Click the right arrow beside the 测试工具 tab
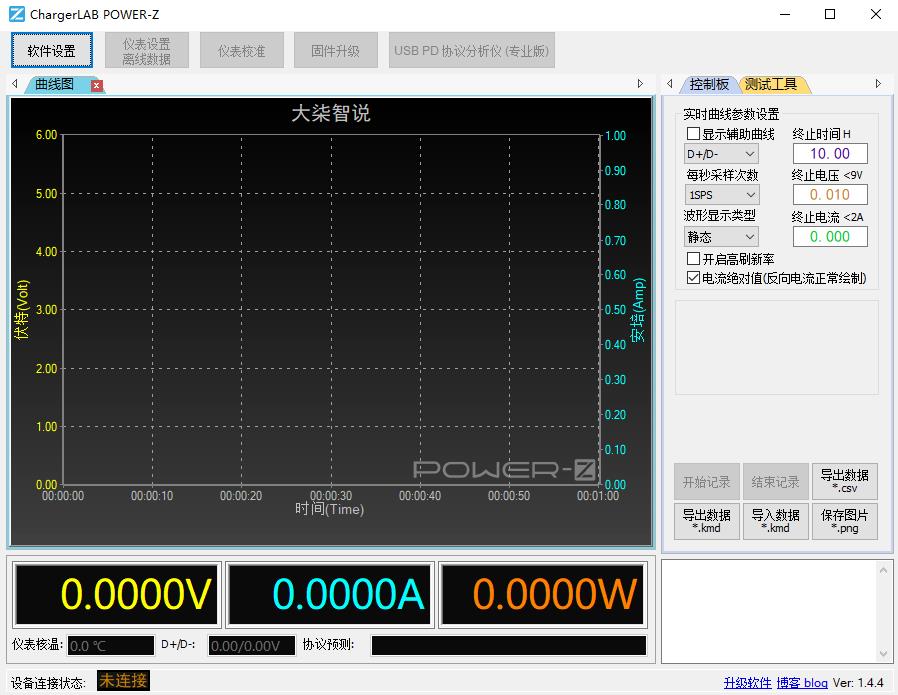 coord(878,84)
